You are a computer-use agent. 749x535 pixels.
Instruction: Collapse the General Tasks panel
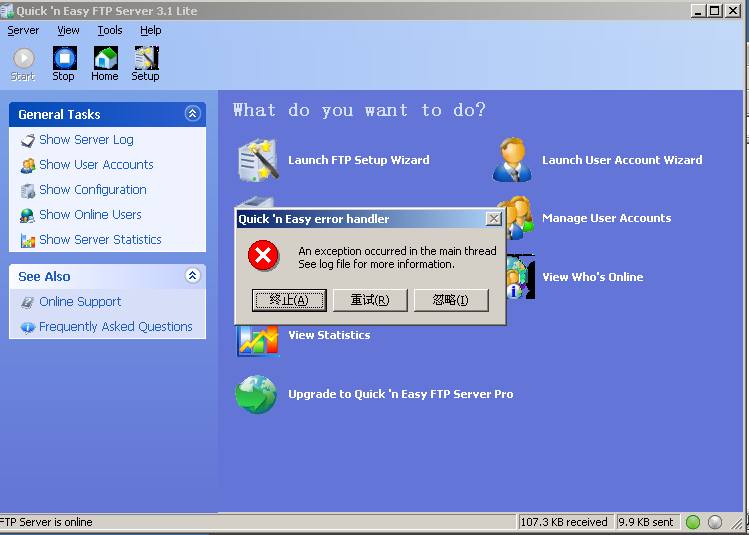pos(193,114)
